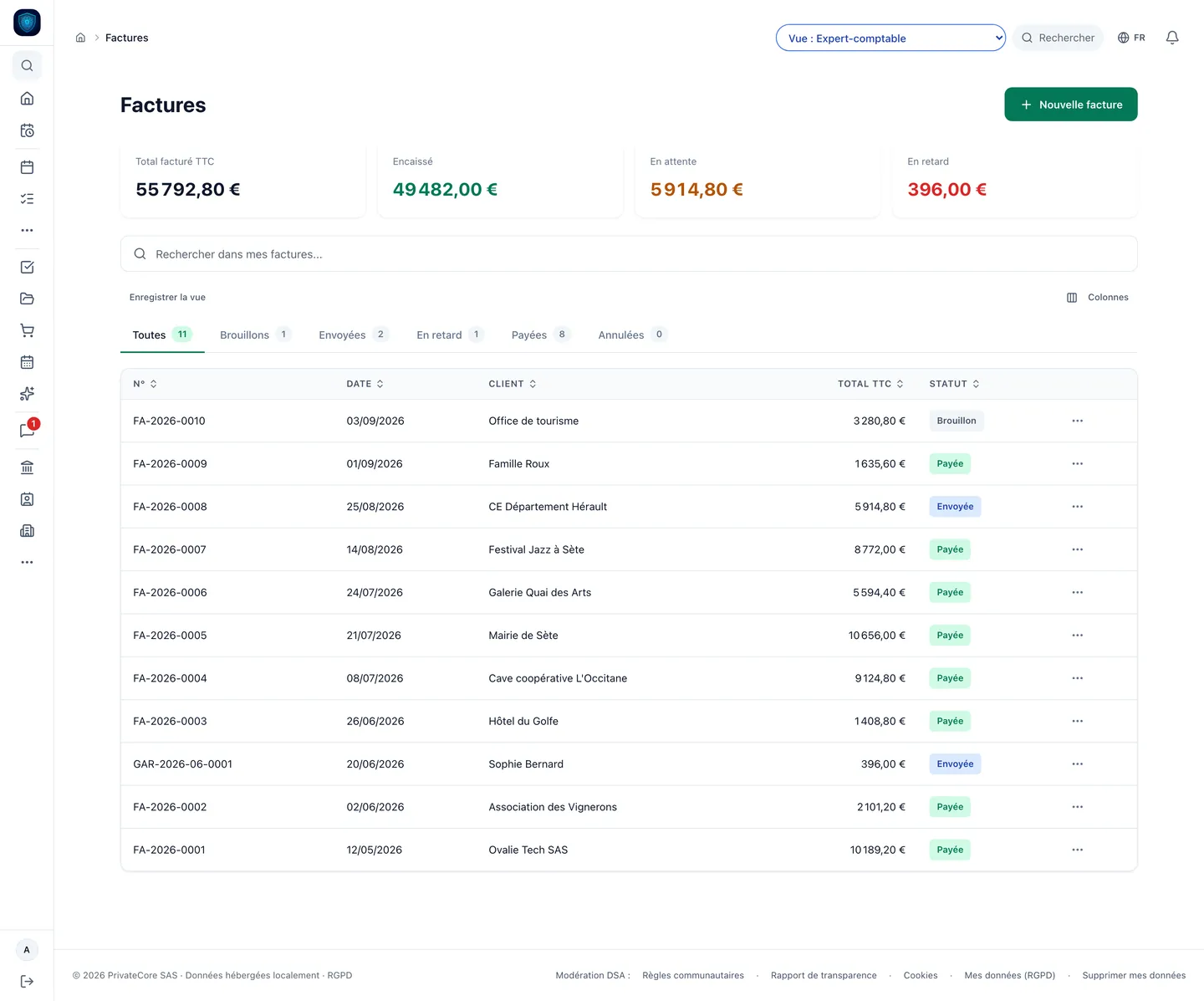This screenshot has height=1001, width=1204.
Task: Click client Festival Jazz à Sète
Action: coord(536,549)
